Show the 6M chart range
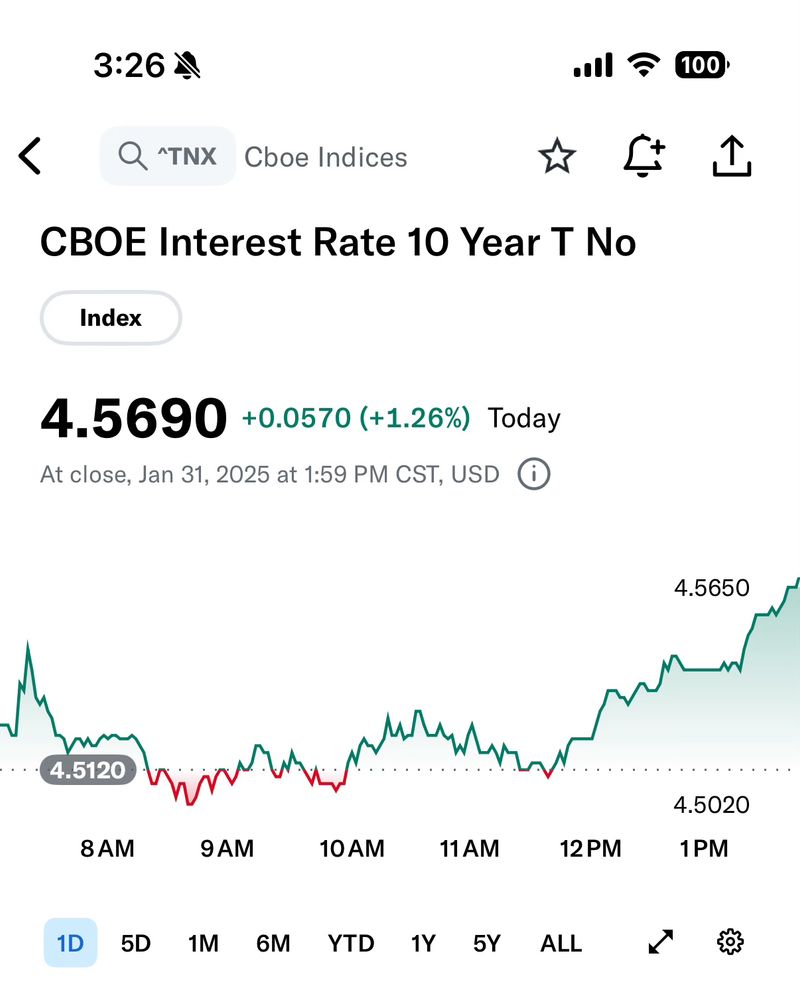 tap(273, 943)
